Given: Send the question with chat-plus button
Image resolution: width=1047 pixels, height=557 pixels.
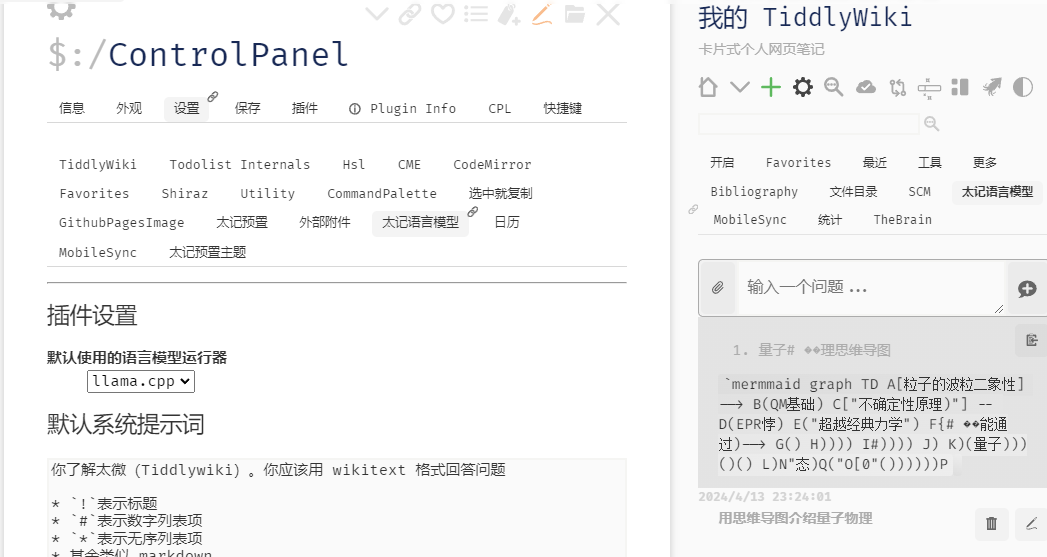Looking at the screenshot, I should (x=1026, y=289).
